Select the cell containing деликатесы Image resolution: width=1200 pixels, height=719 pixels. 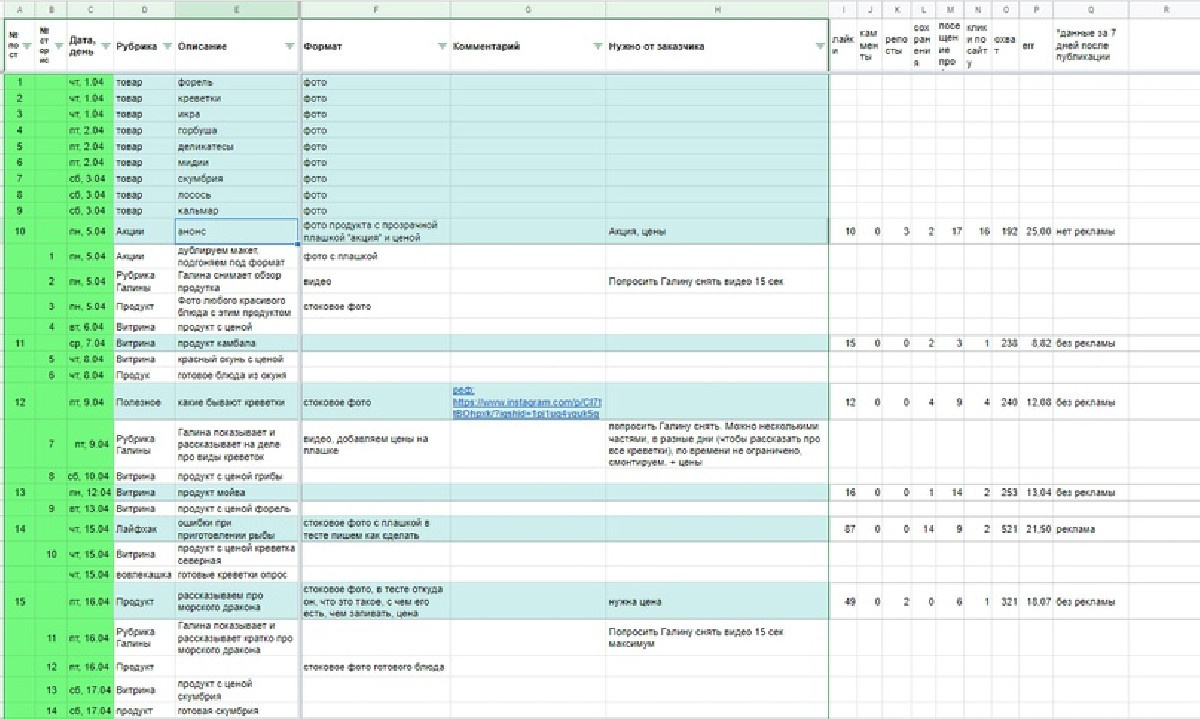(x=237, y=146)
